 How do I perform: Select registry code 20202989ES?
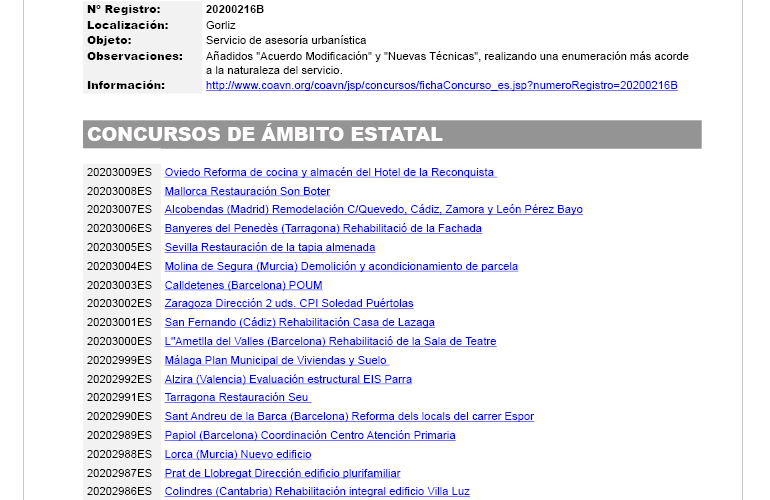119,436
